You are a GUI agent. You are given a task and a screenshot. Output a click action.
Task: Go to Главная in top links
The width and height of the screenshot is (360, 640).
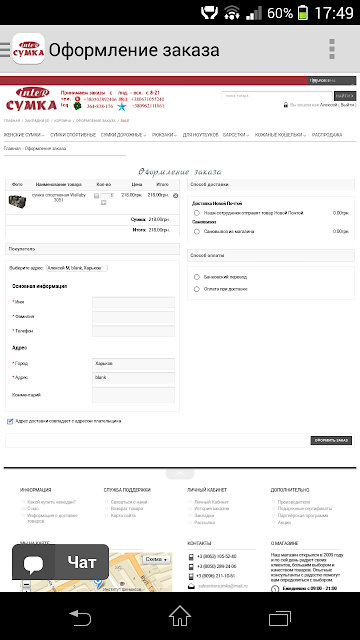coord(12,121)
